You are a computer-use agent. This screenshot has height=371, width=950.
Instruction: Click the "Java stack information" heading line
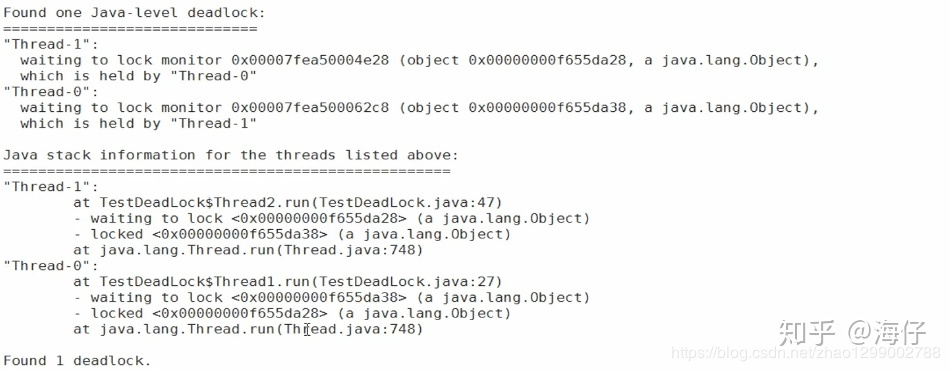click(231, 155)
